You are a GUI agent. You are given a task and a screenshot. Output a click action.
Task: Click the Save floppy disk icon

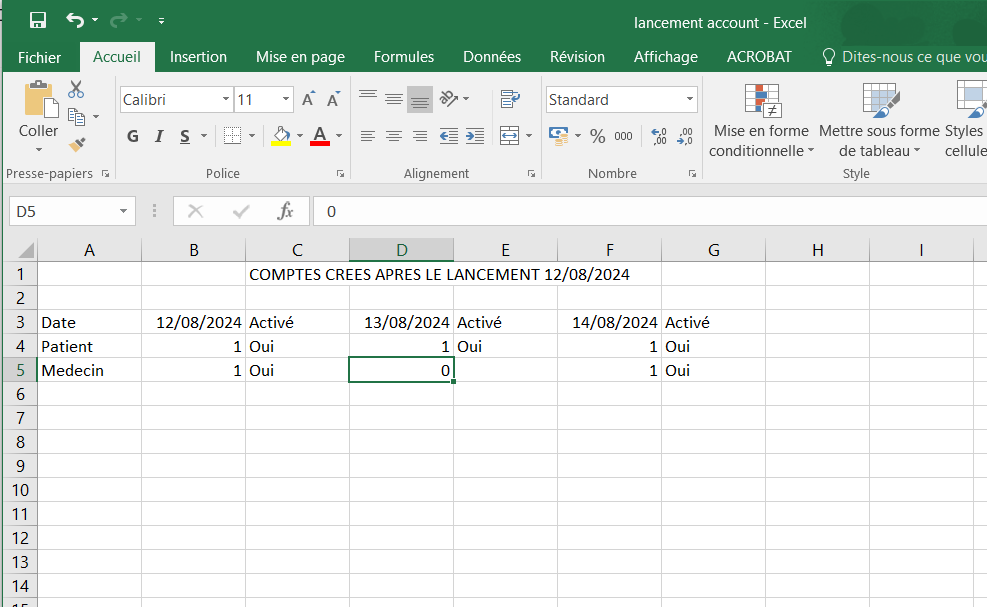(38, 20)
